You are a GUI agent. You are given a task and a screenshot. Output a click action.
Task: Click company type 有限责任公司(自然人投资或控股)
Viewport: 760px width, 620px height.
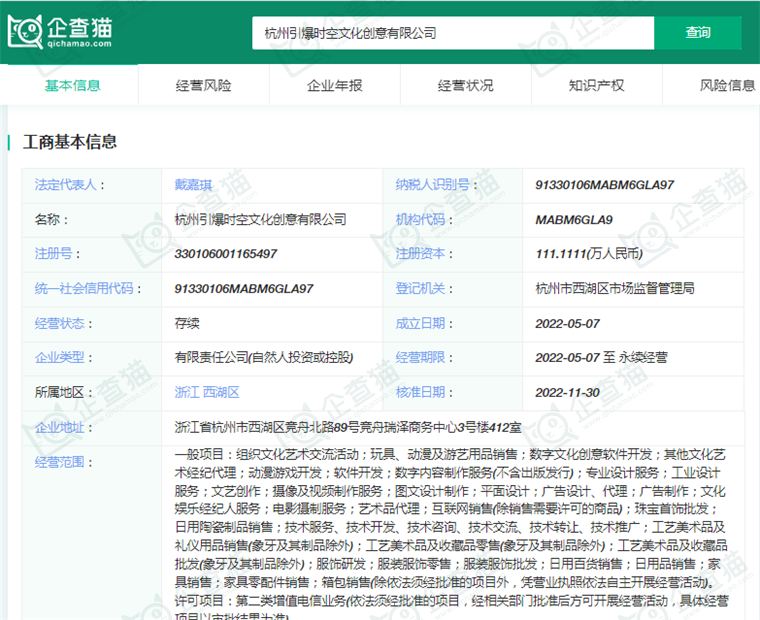pyautogui.click(x=264, y=358)
